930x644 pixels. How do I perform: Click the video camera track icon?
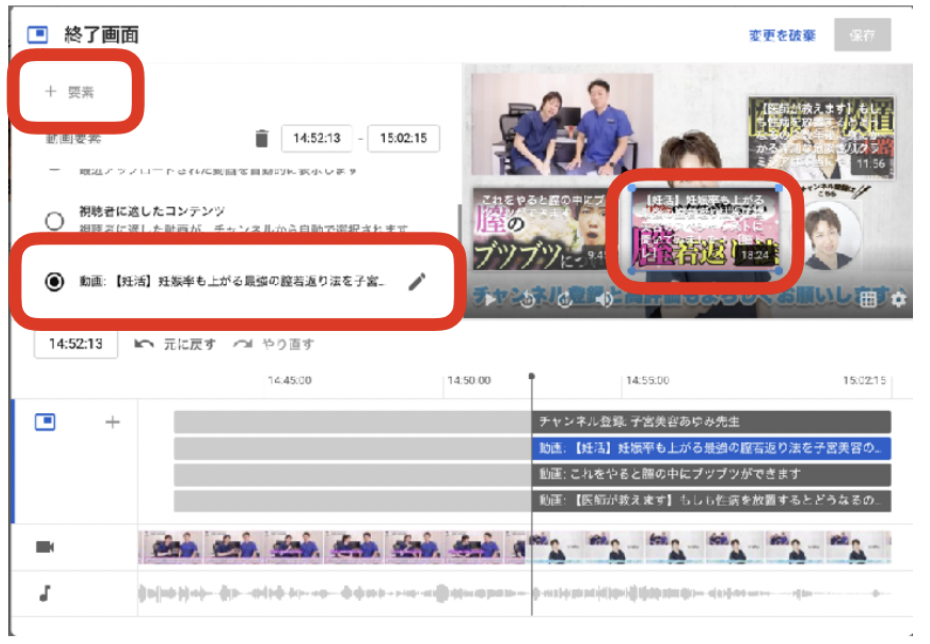click(x=45, y=547)
